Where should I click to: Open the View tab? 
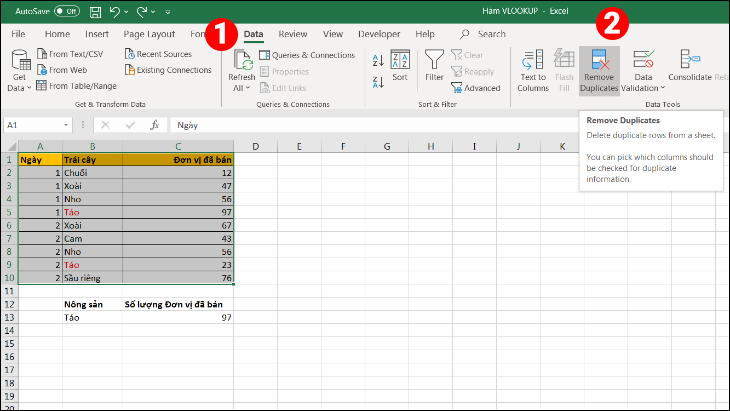click(333, 34)
